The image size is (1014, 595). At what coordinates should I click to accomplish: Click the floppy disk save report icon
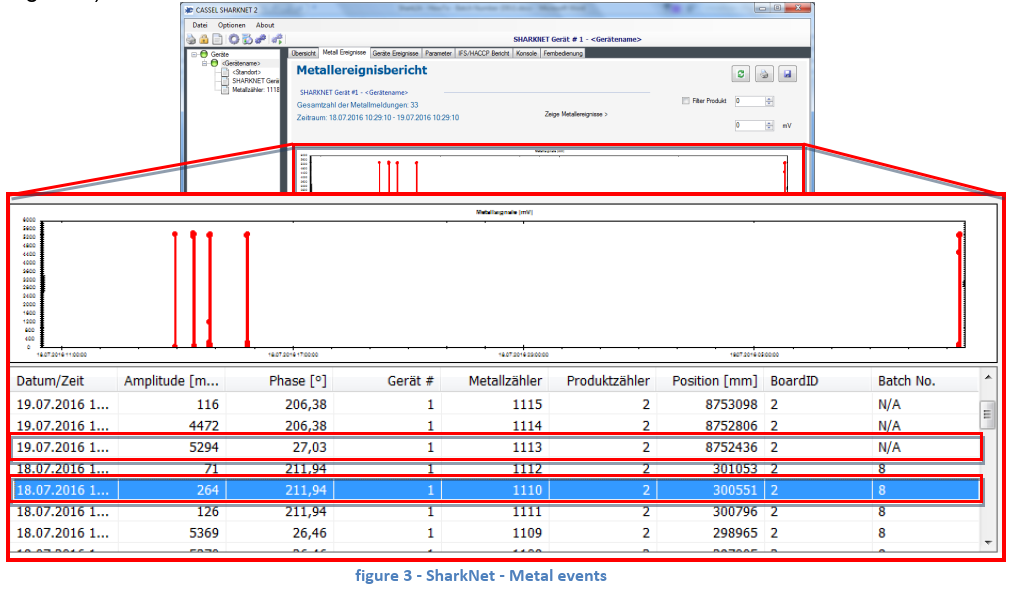[x=788, y=75]
